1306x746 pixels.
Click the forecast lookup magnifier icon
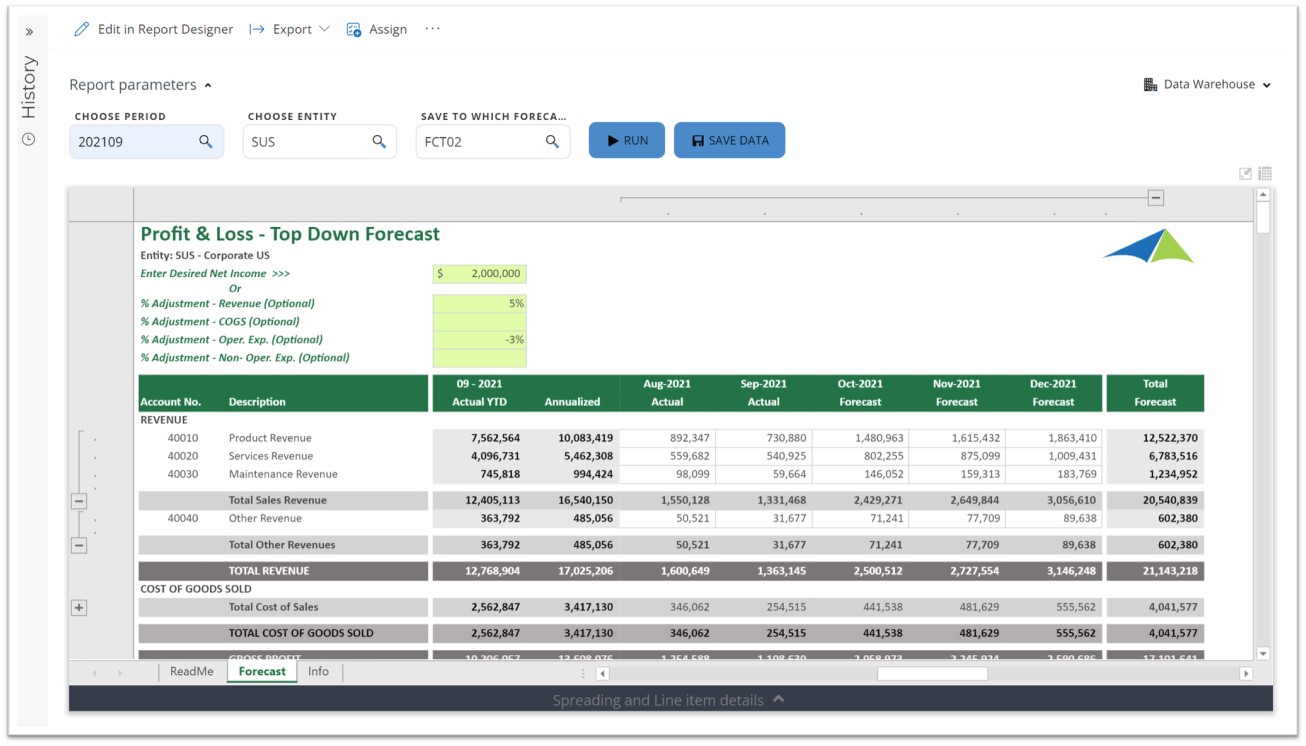[x=552, y=142]
